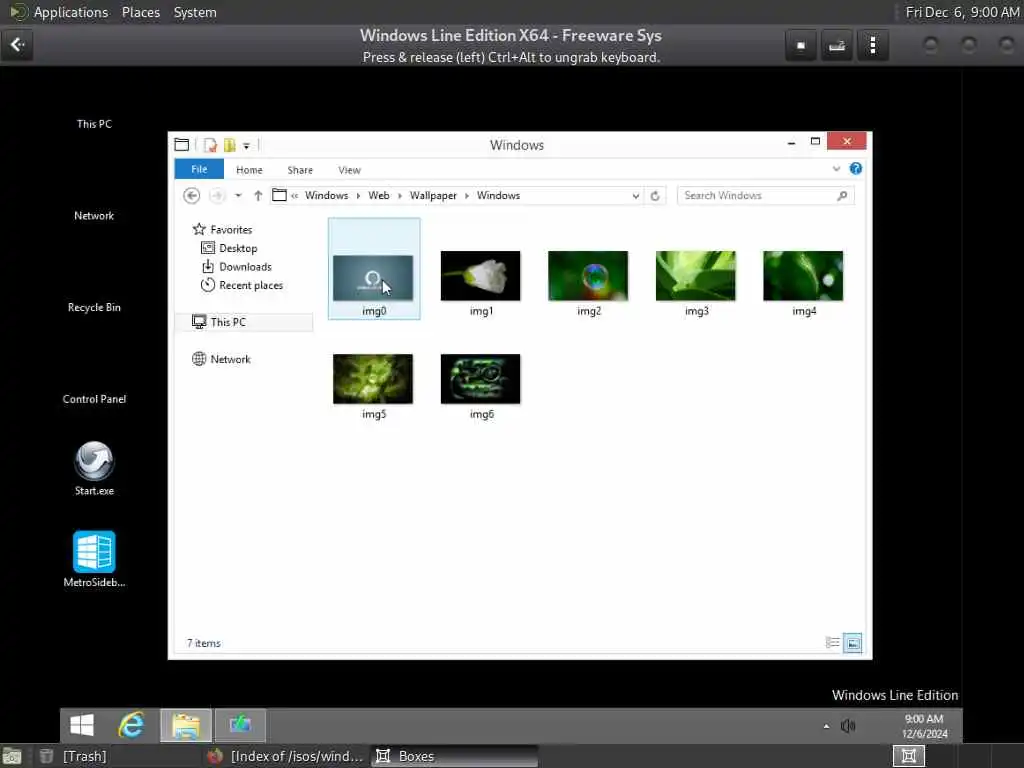Screen dimensions: 1024x768
Task: Go forward with Explorer forward arrow
Action: point(217,195)
